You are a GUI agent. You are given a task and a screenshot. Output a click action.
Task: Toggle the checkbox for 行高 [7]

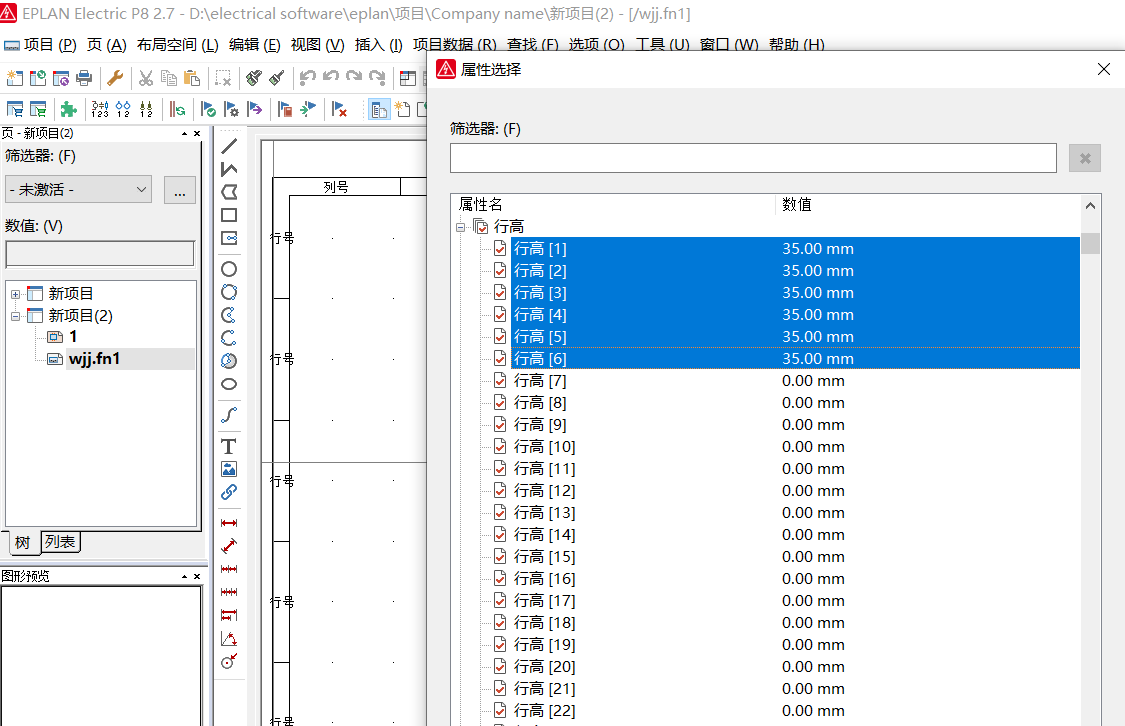click(x=500, y=381)
